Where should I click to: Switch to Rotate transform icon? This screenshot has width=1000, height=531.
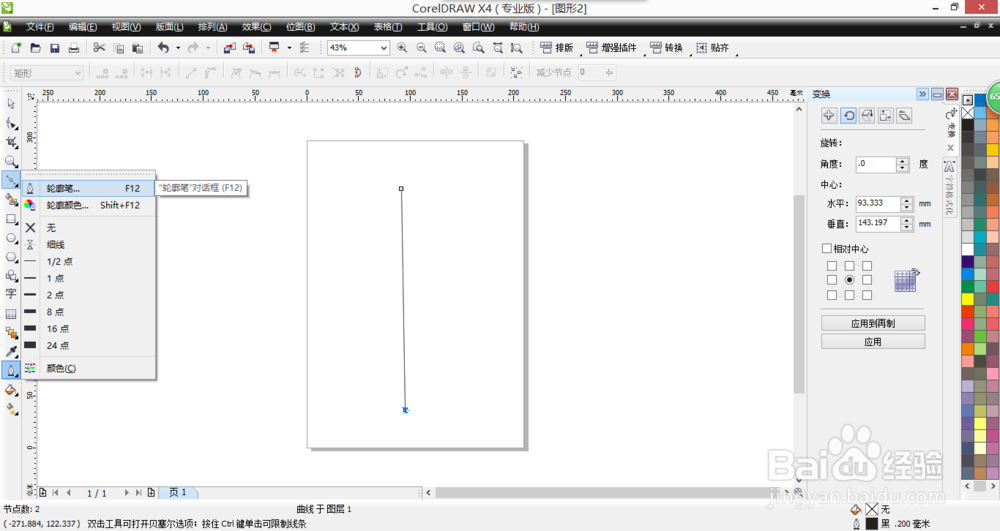click(x=848, y=115)
